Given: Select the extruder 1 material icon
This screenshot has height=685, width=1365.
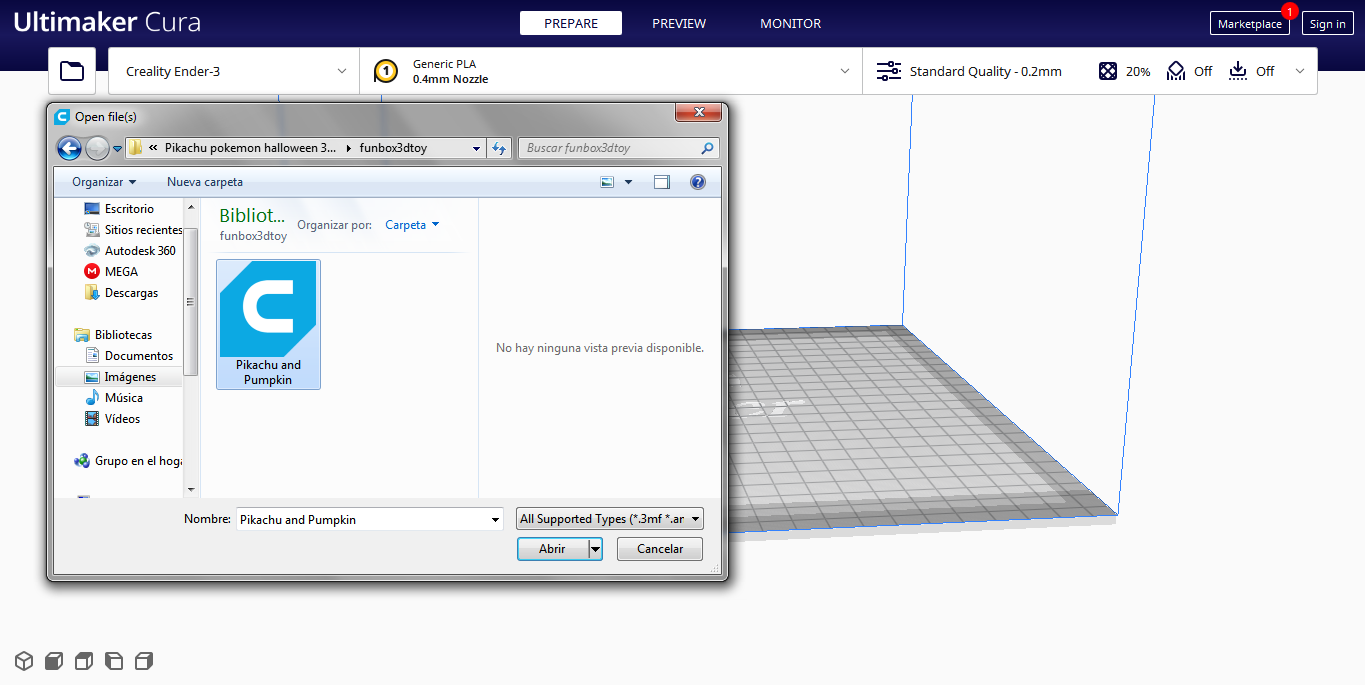Looking at the screenshot, I should click(x=385, y=71).
